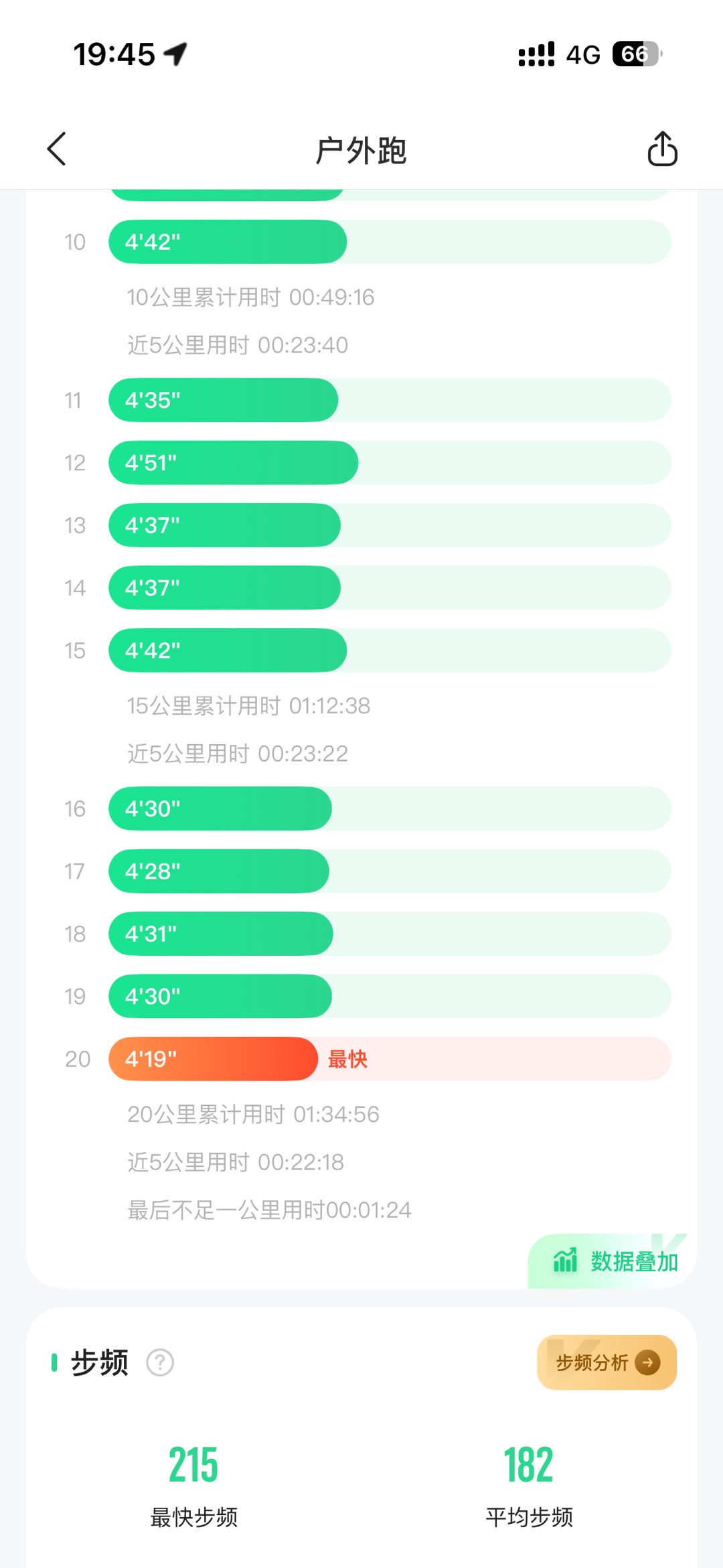Screen dimensions: 723x1568
Task: Tap the kilometer 17 pace bar 4'28"
Action: click(x=219, y=871)
